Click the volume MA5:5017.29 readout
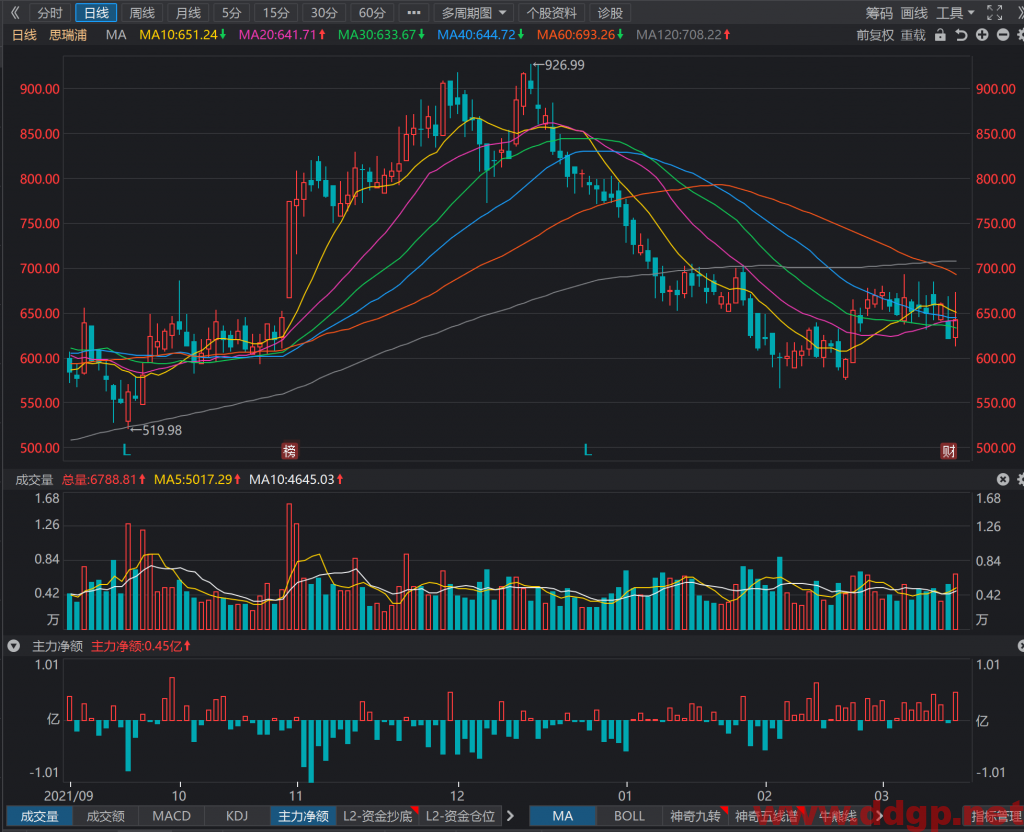The width and height of the screenshot is (1024, 832). [x=197, y=479]
